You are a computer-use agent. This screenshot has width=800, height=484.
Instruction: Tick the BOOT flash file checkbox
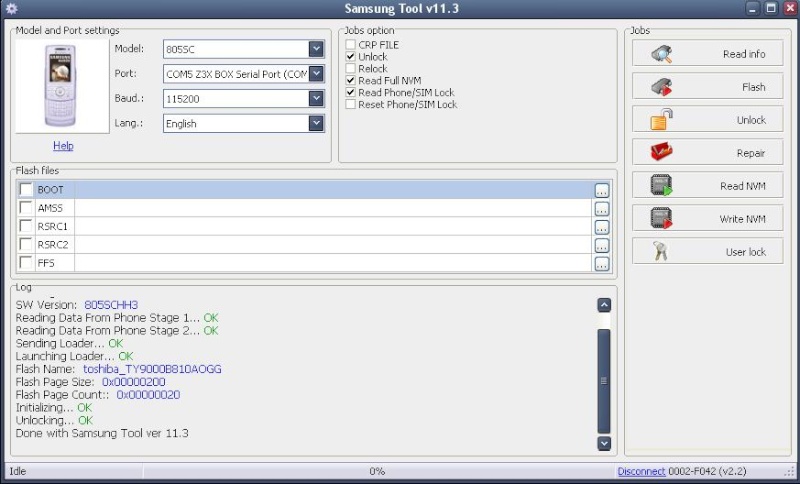(x=26, y=189)
